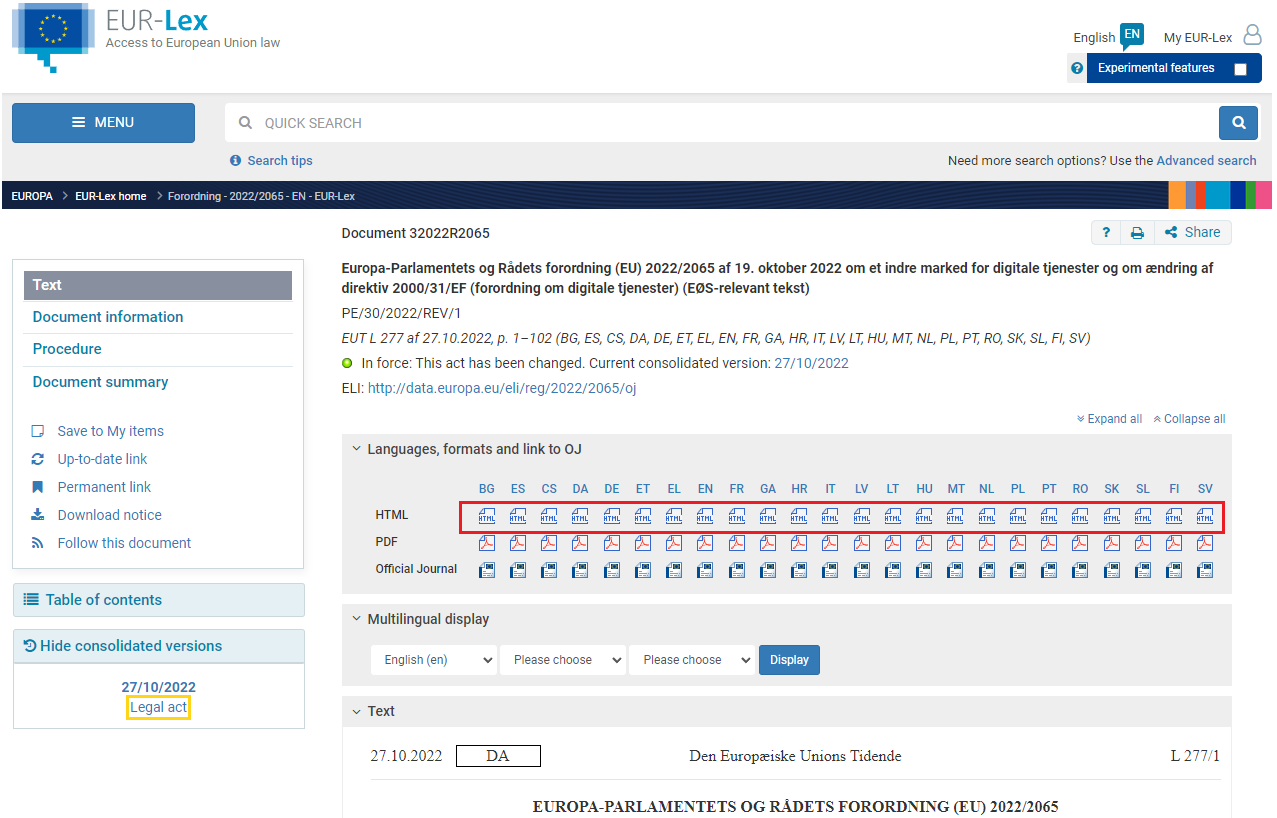The width and height of the screenshot is (1277, 818).
Task: Open the English HTML version icon
Action: click(705, 516)
